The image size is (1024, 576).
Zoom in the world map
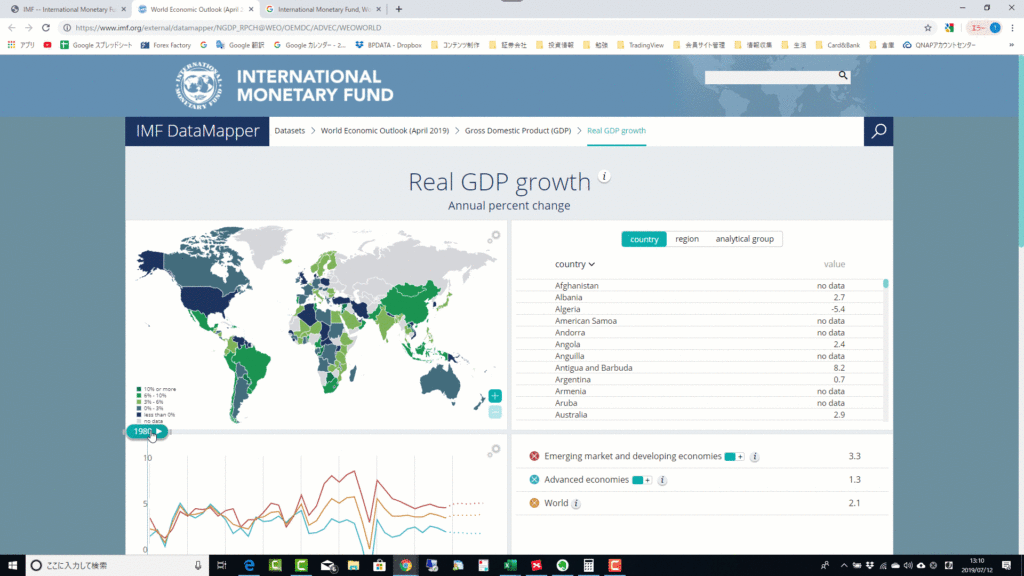tap(495, 396)
